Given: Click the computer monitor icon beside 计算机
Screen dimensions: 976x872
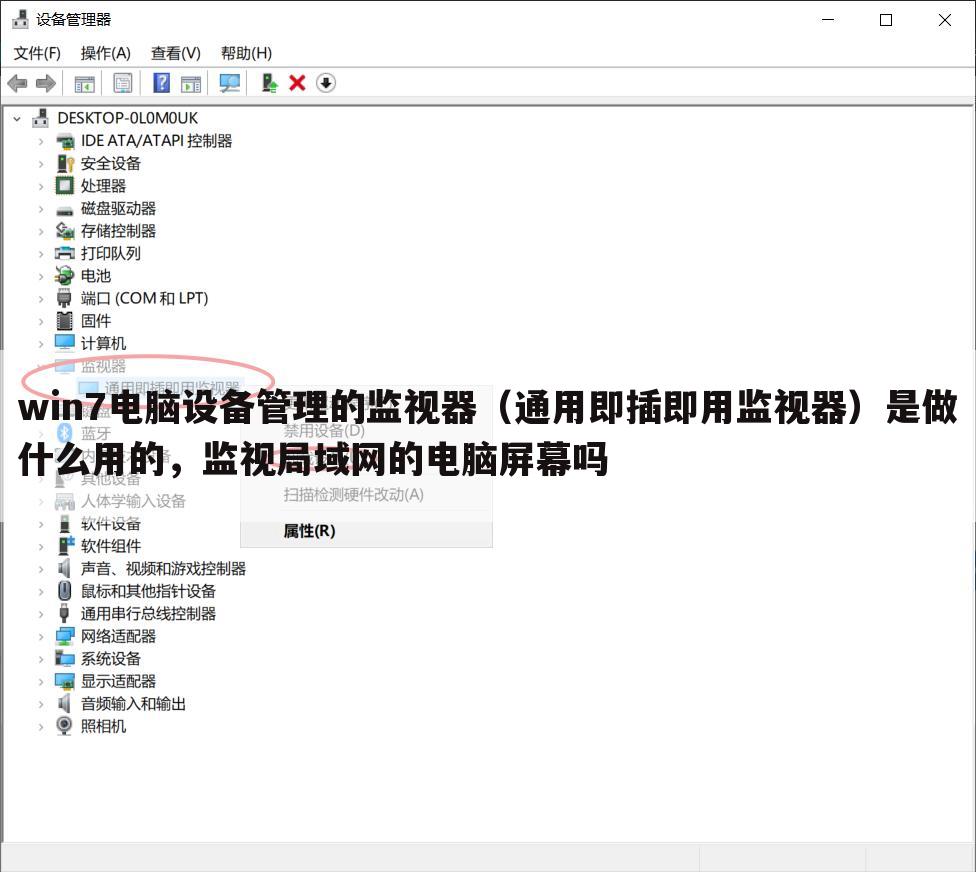Looking at the screenshot, I should click(x=65, y=343).
